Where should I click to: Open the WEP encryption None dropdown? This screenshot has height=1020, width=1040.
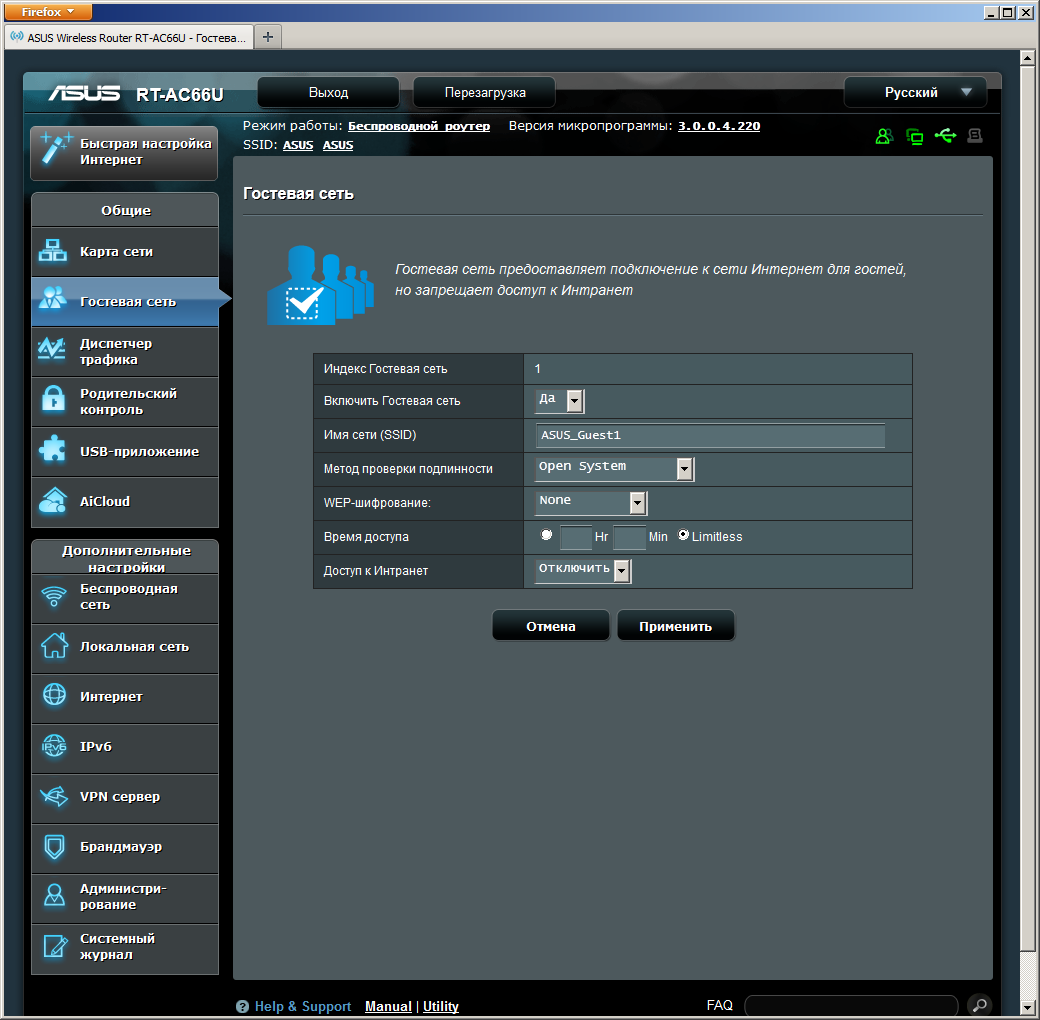point(591,502)
